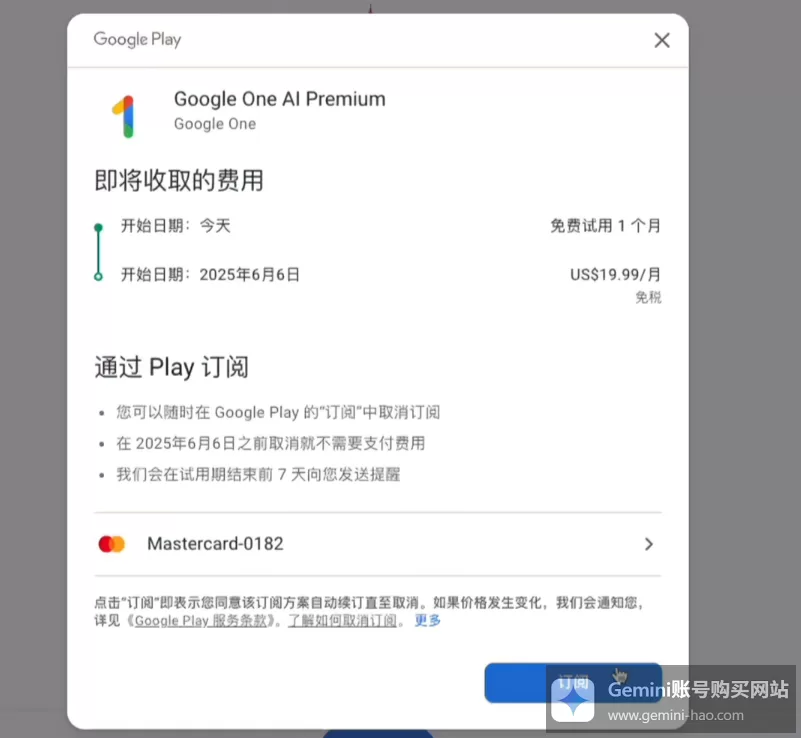Image resolution: width=801 pixels, height=738 pixels.
Task: Click the timeline dot next to 2025年6月6日
Action: pos(97,274)
